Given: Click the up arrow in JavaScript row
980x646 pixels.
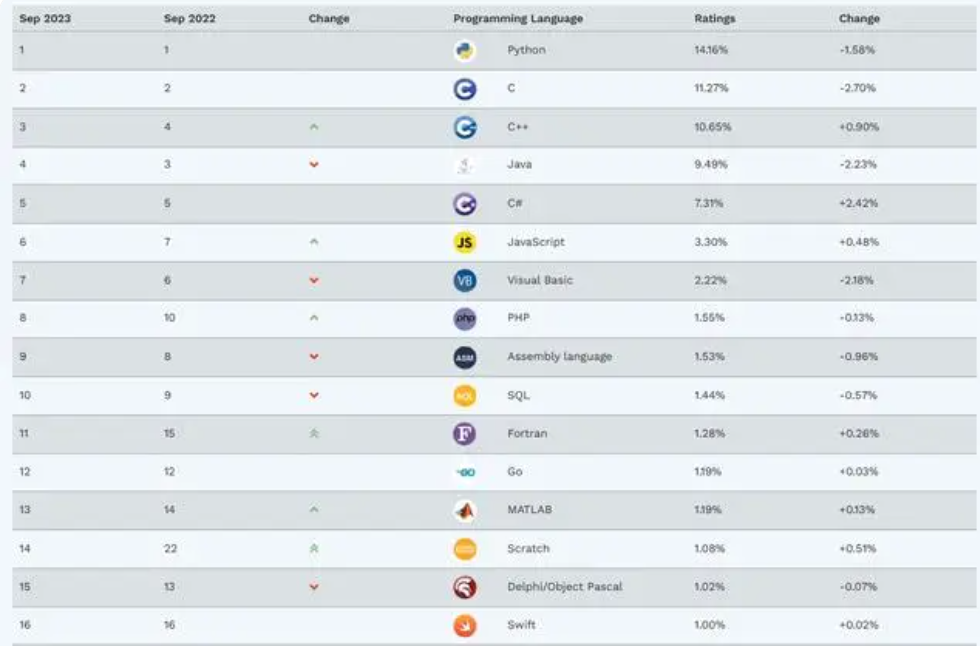Looking at the screenshot, I should coord(314,242).
